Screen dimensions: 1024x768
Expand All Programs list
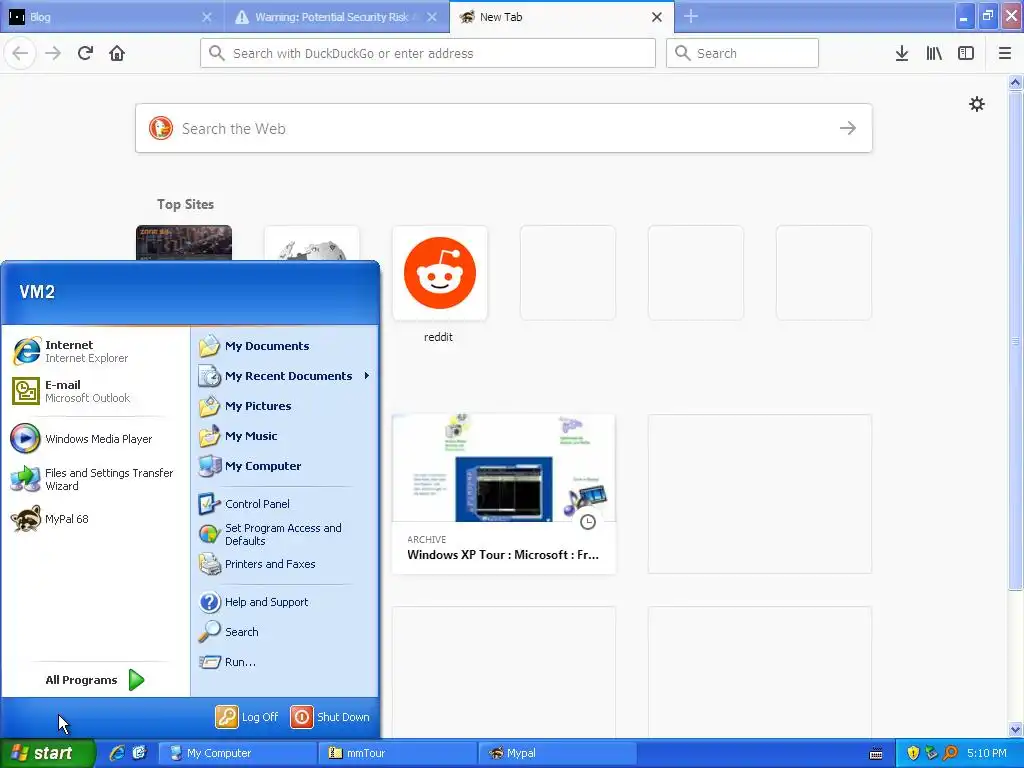tap(95, 680)
